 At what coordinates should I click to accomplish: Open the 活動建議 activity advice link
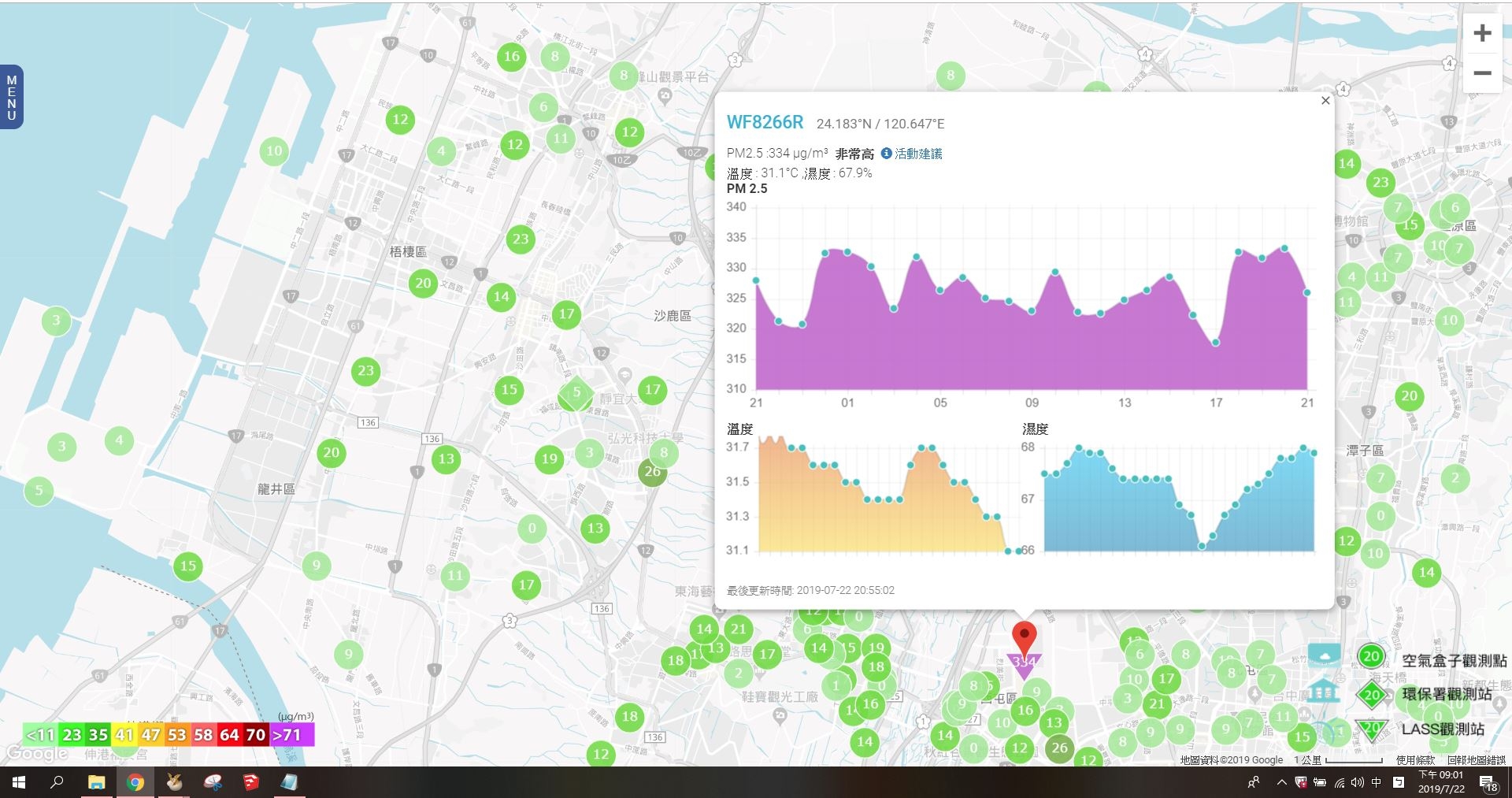(x=918, y=154)
